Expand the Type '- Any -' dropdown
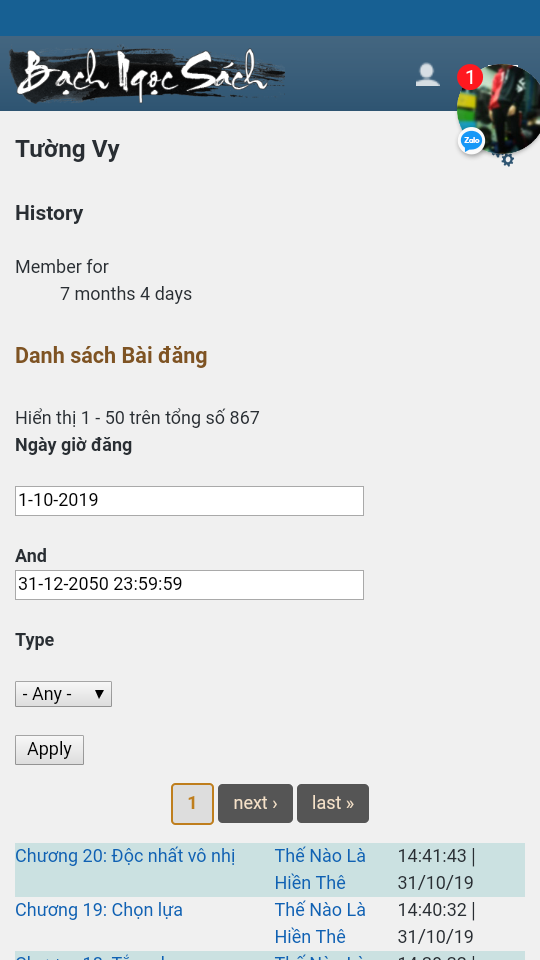 click(63, 694)
